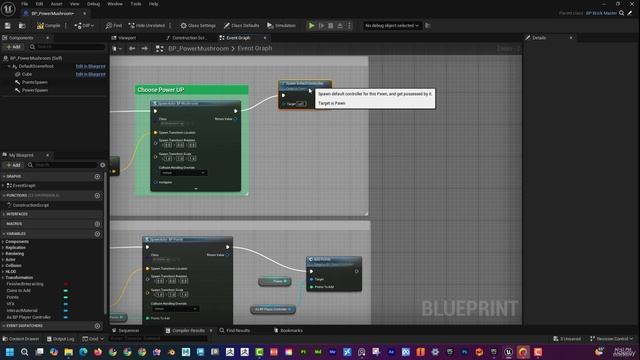The image size is (640, 360).
Task: Toggle Hide Unrelated nodes
Action: (147, 26)
